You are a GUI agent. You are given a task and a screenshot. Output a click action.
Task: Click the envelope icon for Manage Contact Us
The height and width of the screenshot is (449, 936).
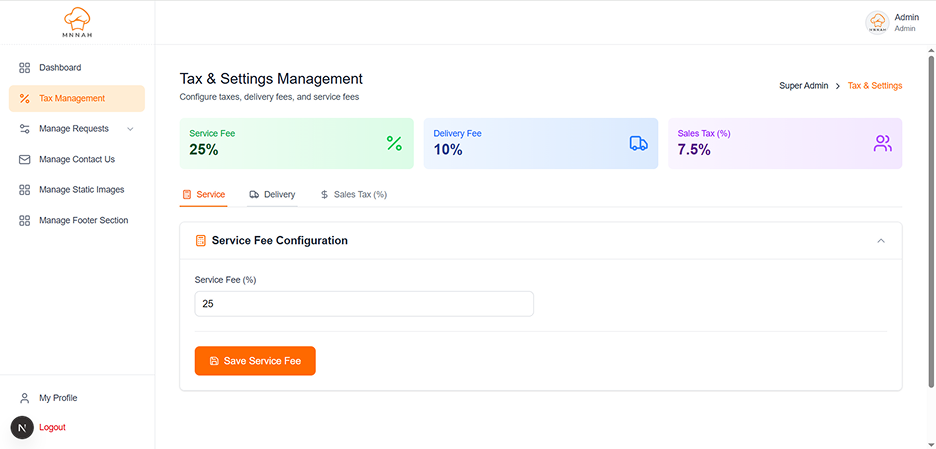(25, 159)
